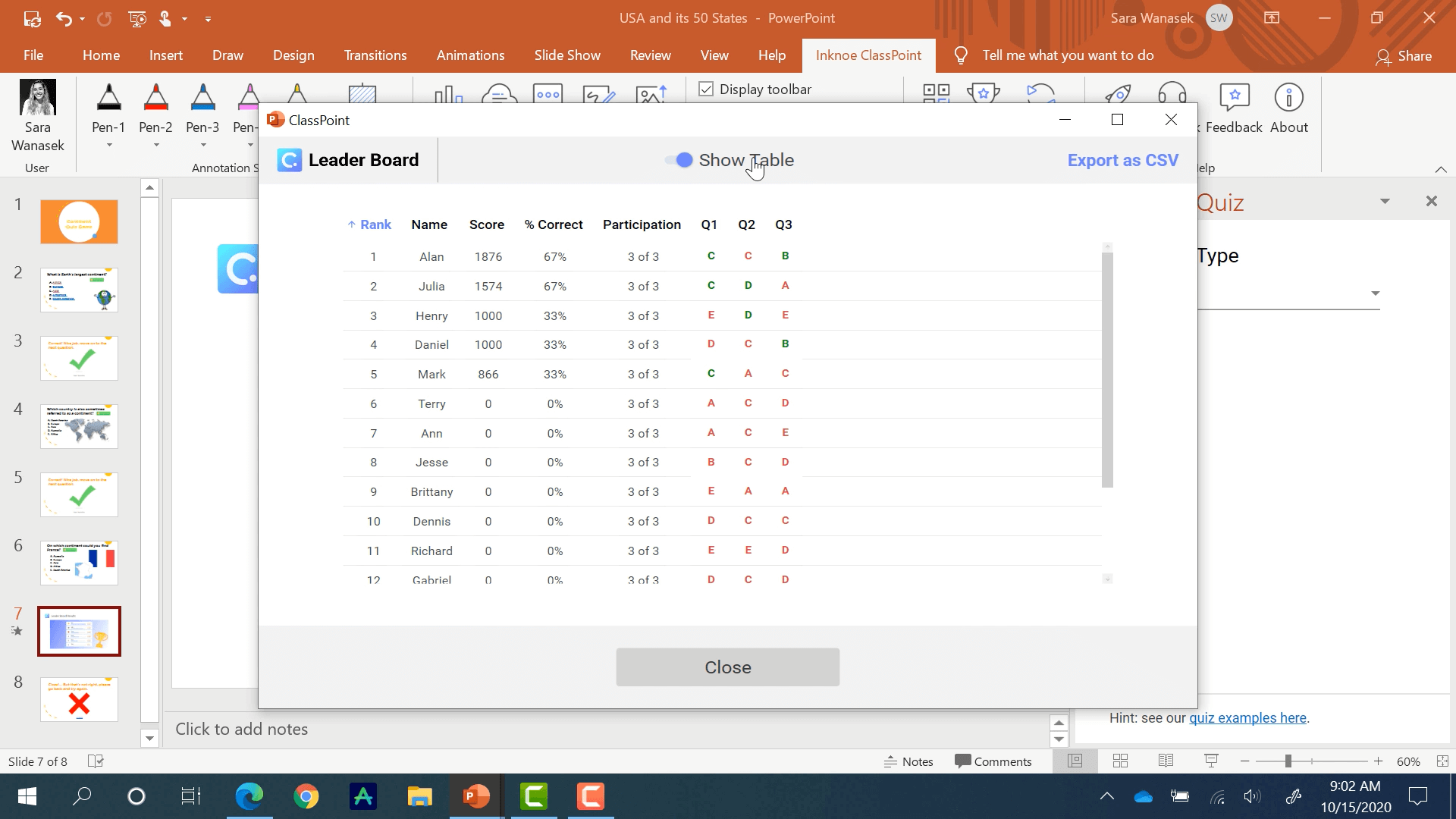Collapse the ribbon with the chevron
This screenshot has height=819, width=1456.
coord(1441,170)
